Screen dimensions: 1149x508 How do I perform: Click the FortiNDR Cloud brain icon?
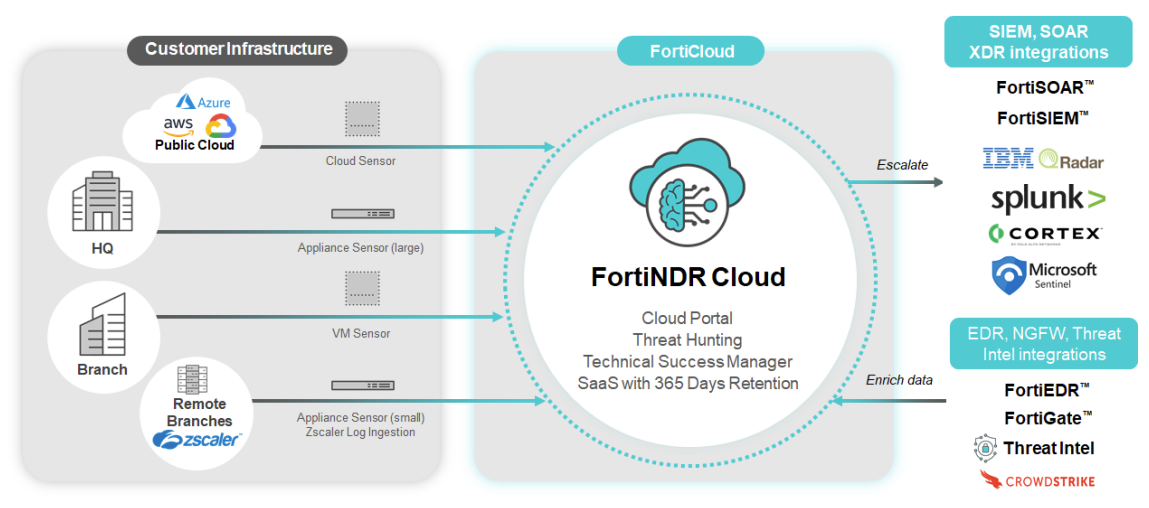687,194
